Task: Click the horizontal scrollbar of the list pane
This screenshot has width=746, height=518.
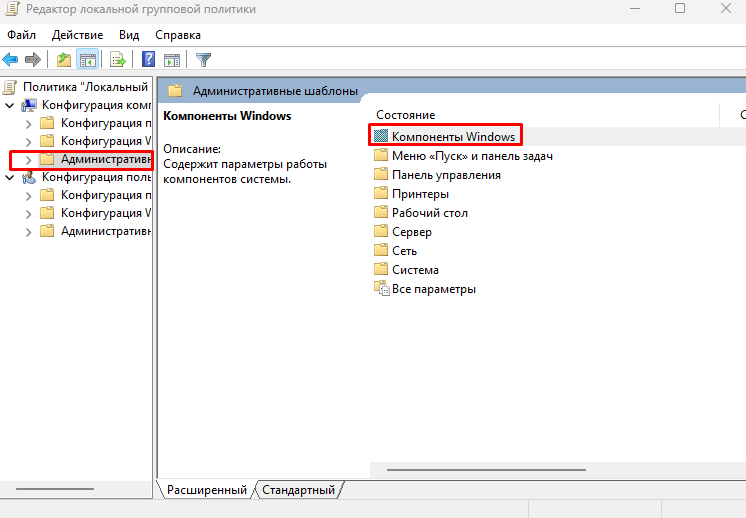Action: point(486,469)
